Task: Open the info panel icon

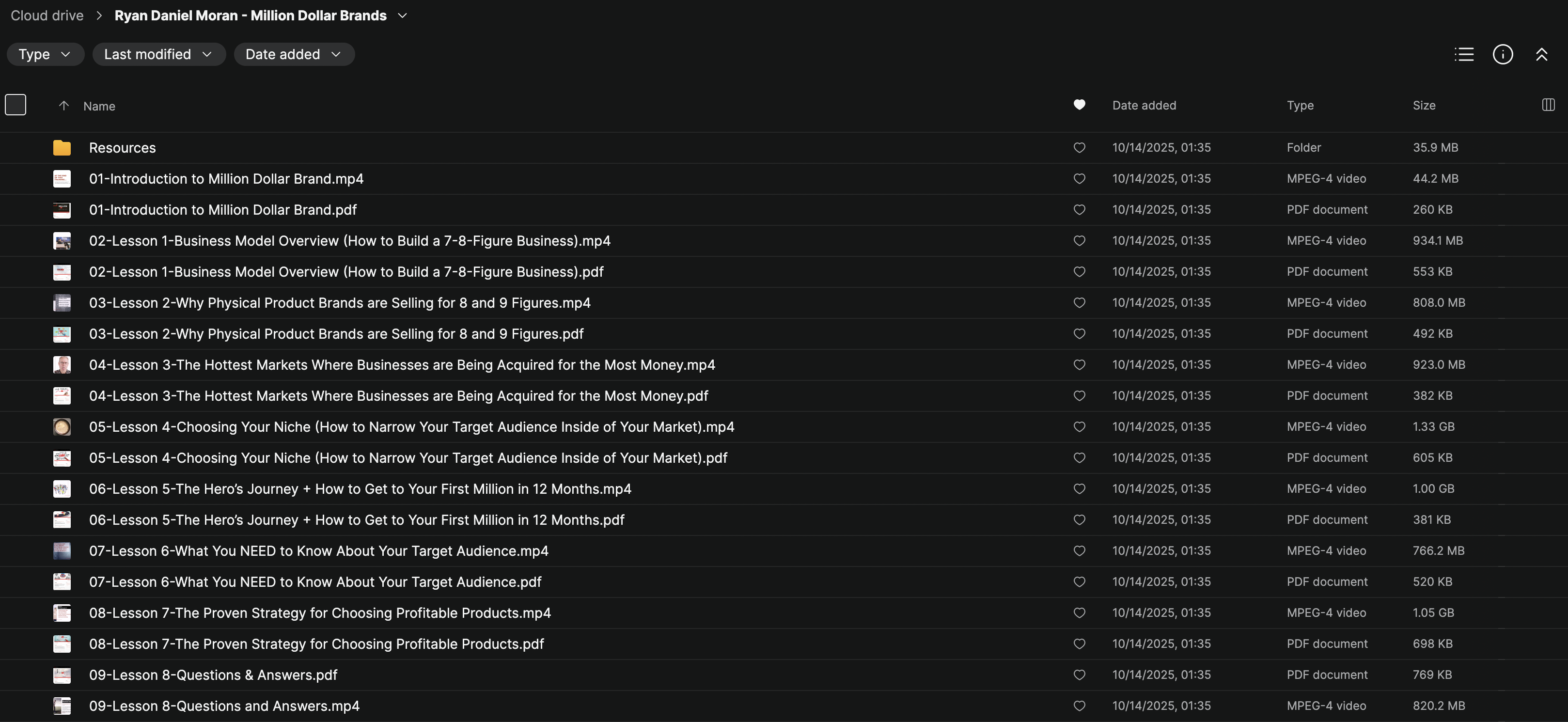Action: (1502, 54)
